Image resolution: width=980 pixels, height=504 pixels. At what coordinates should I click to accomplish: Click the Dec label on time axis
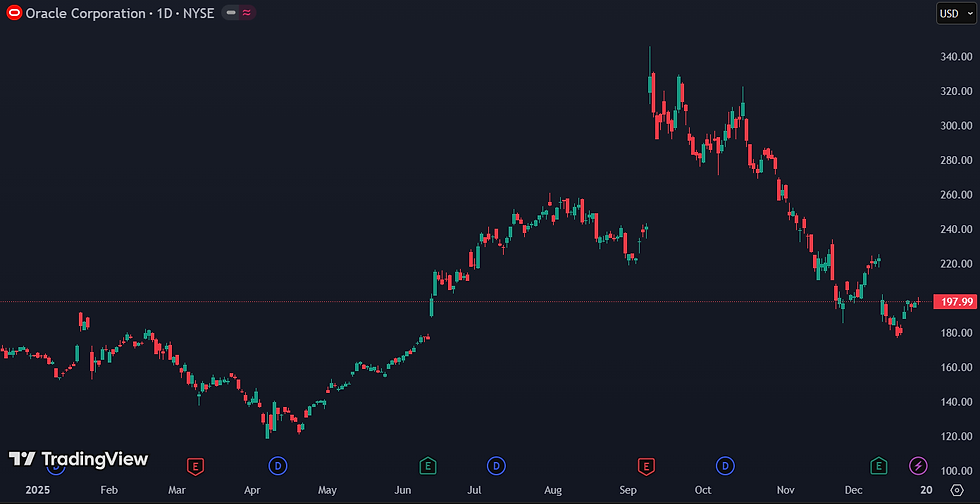pos(853,490)
